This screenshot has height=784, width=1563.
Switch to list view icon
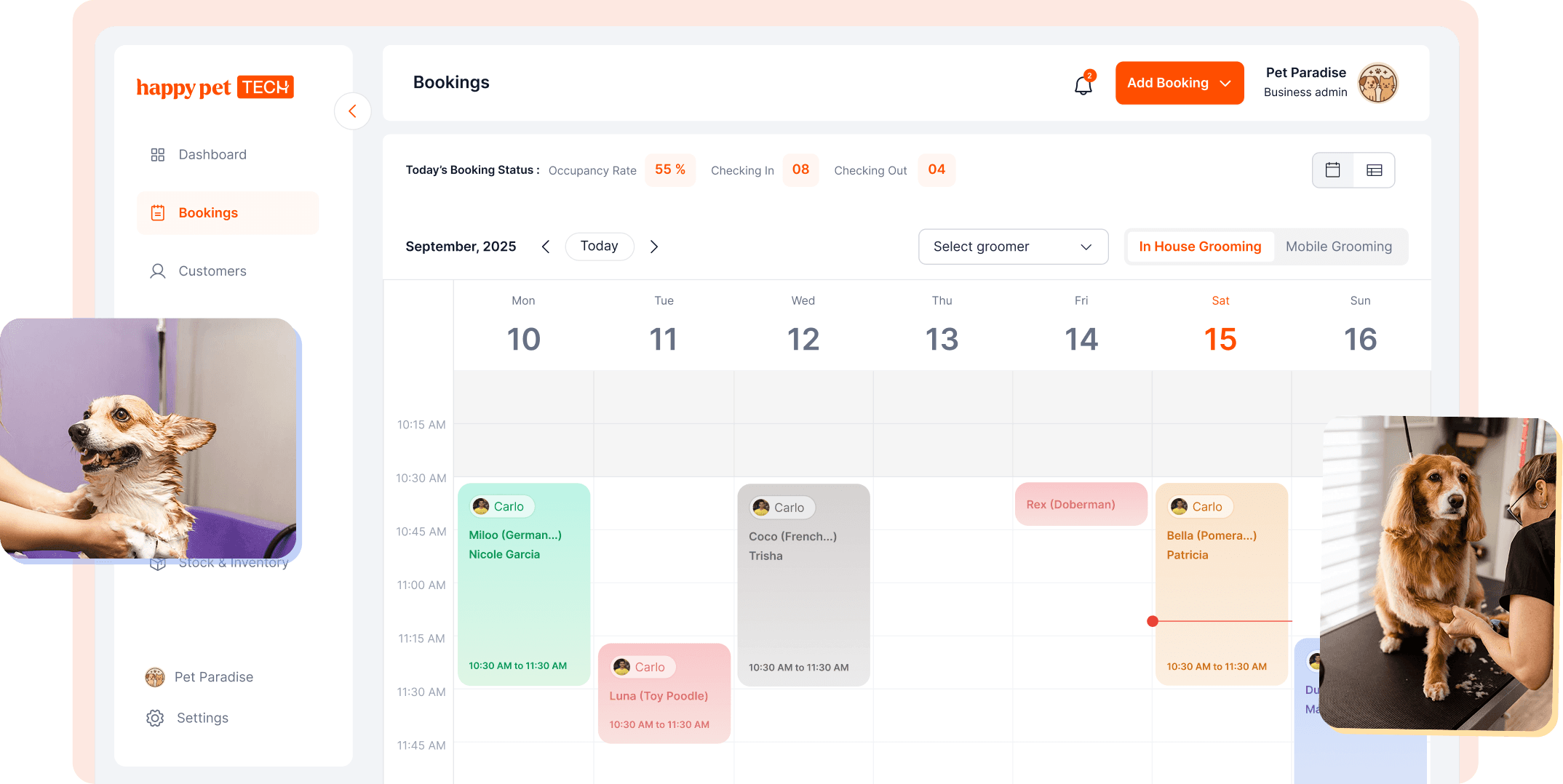coord(1374,170)
